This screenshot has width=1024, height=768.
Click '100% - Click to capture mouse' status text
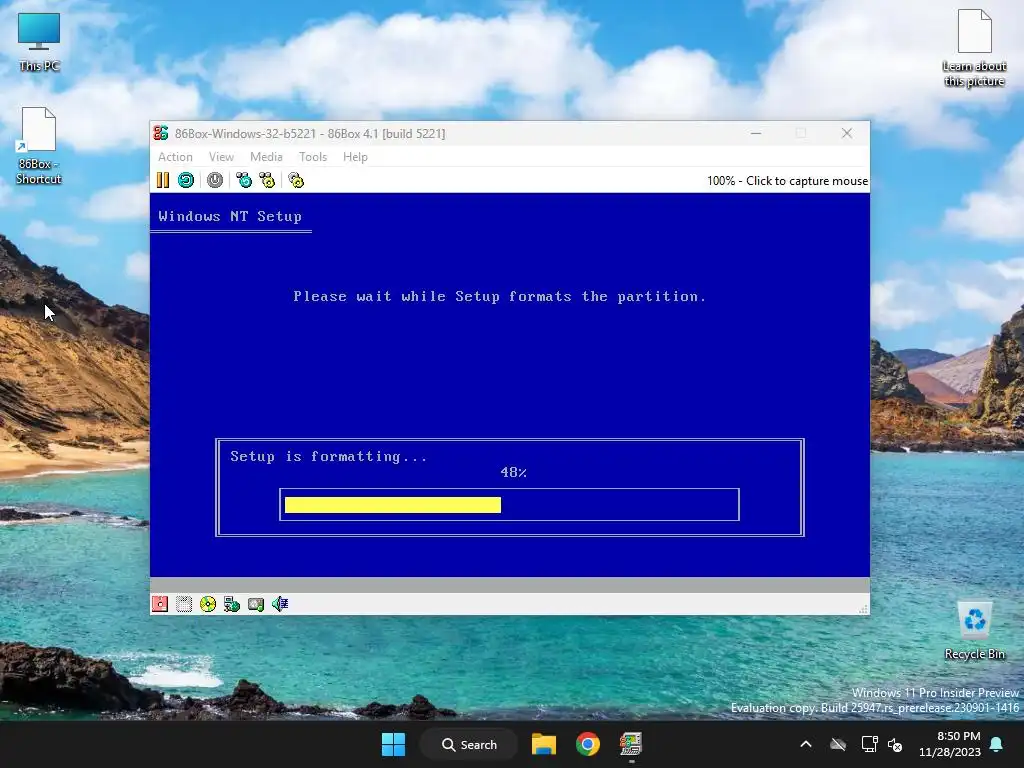coord(788,181)
